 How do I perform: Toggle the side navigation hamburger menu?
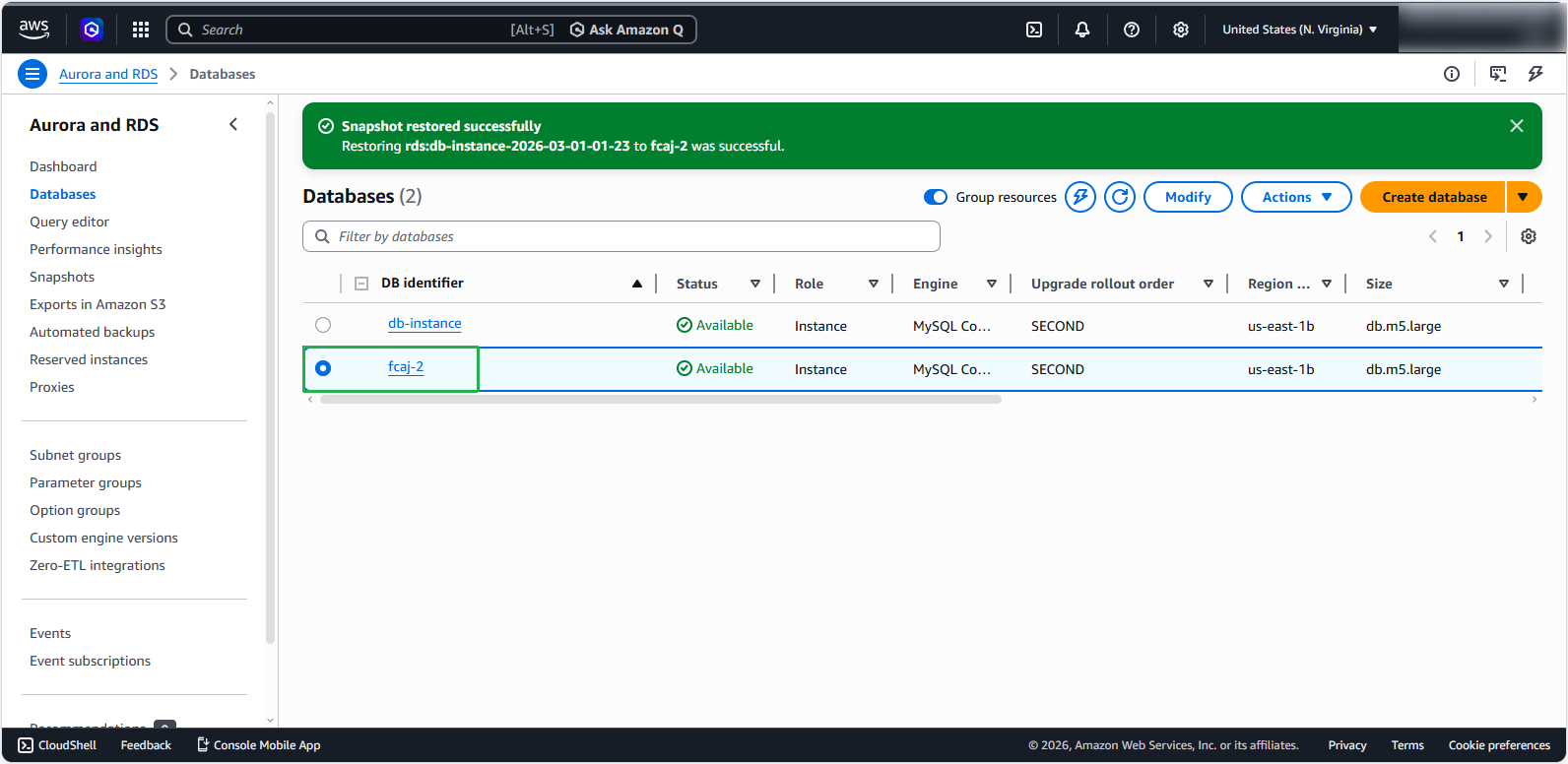tap(33, 74)
